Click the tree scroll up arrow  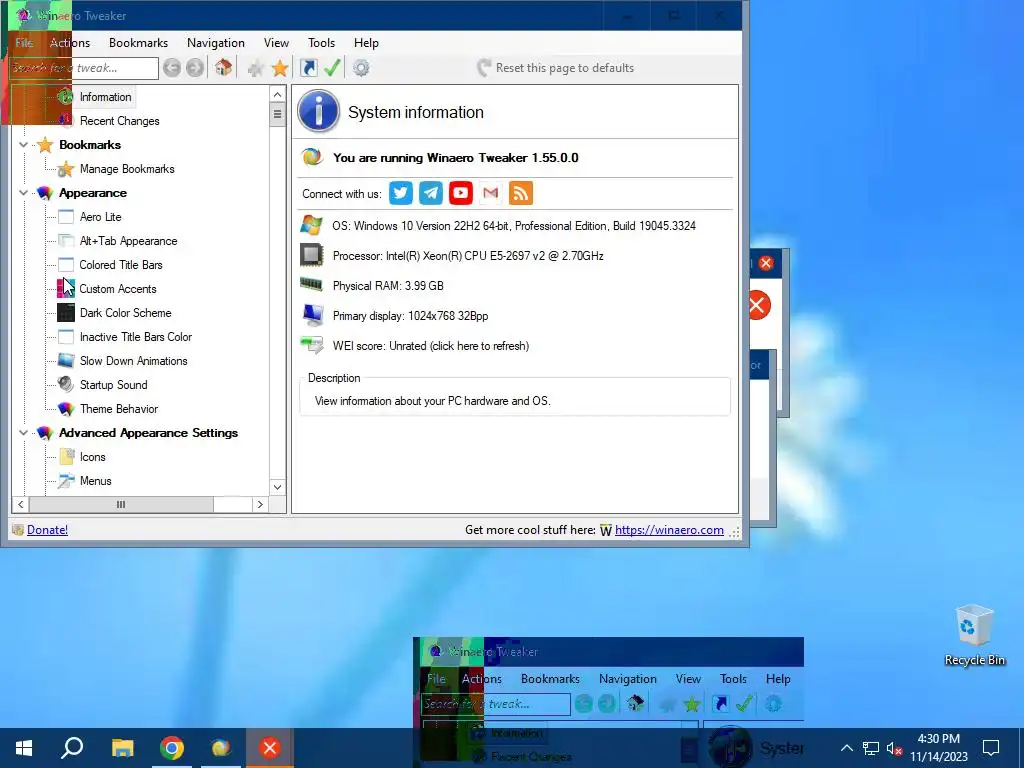278,95
